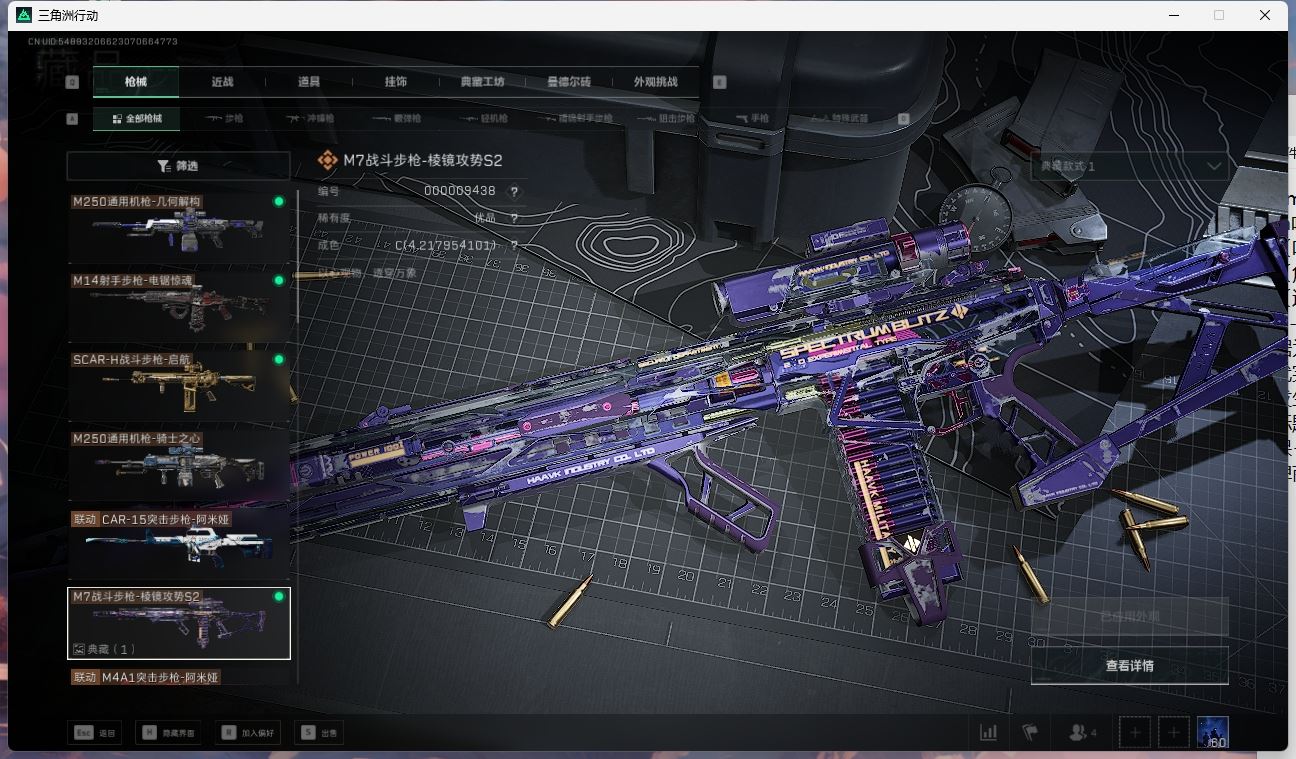Viewport: 1296px width, 759px height.
Task: Click the green dot on SCAR-H 启航
Action: [281, 358]
